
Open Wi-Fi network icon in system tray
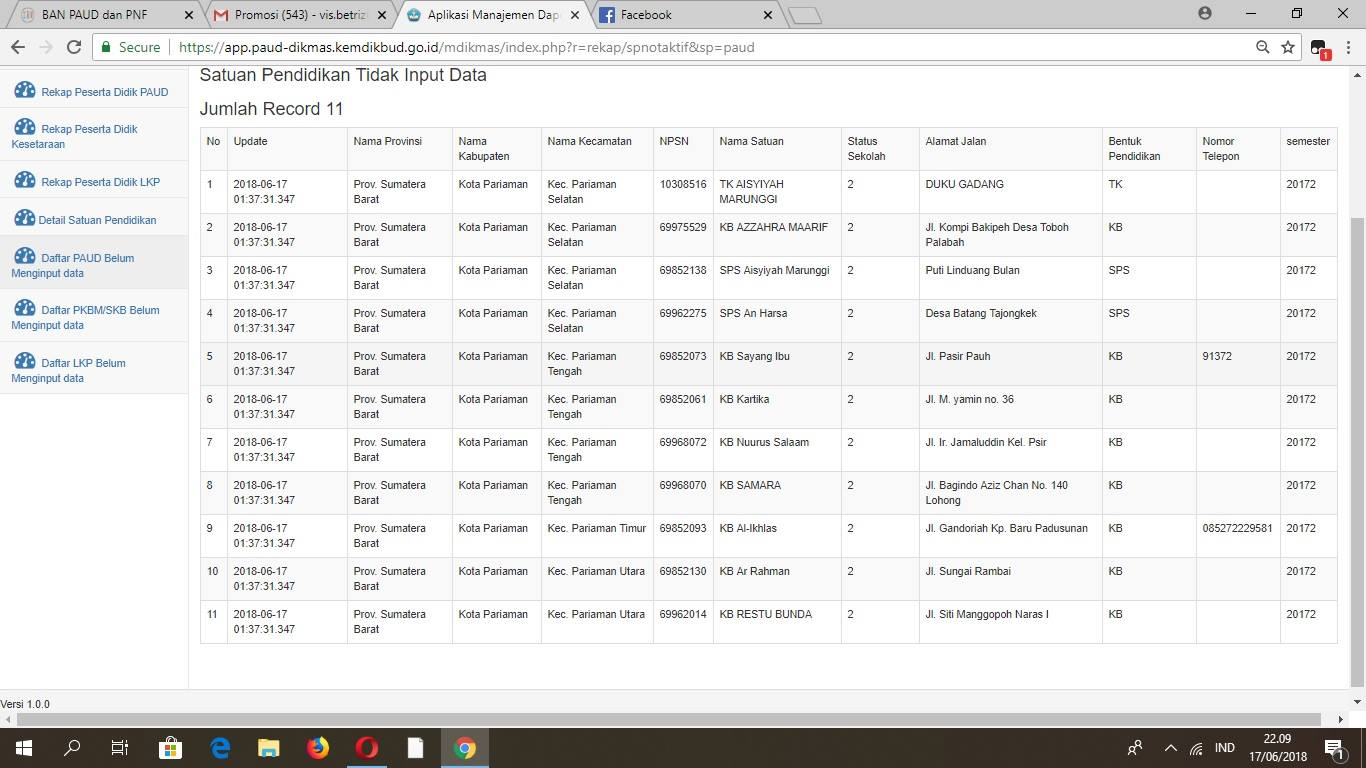tap(1196, 748)
